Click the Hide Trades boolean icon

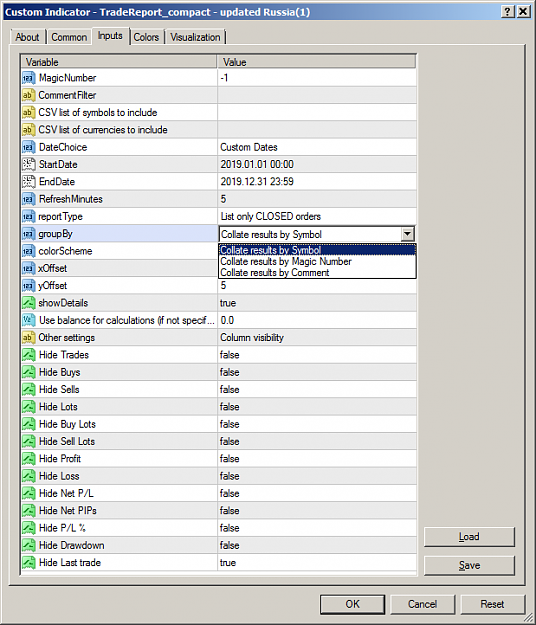click(28, 355)
